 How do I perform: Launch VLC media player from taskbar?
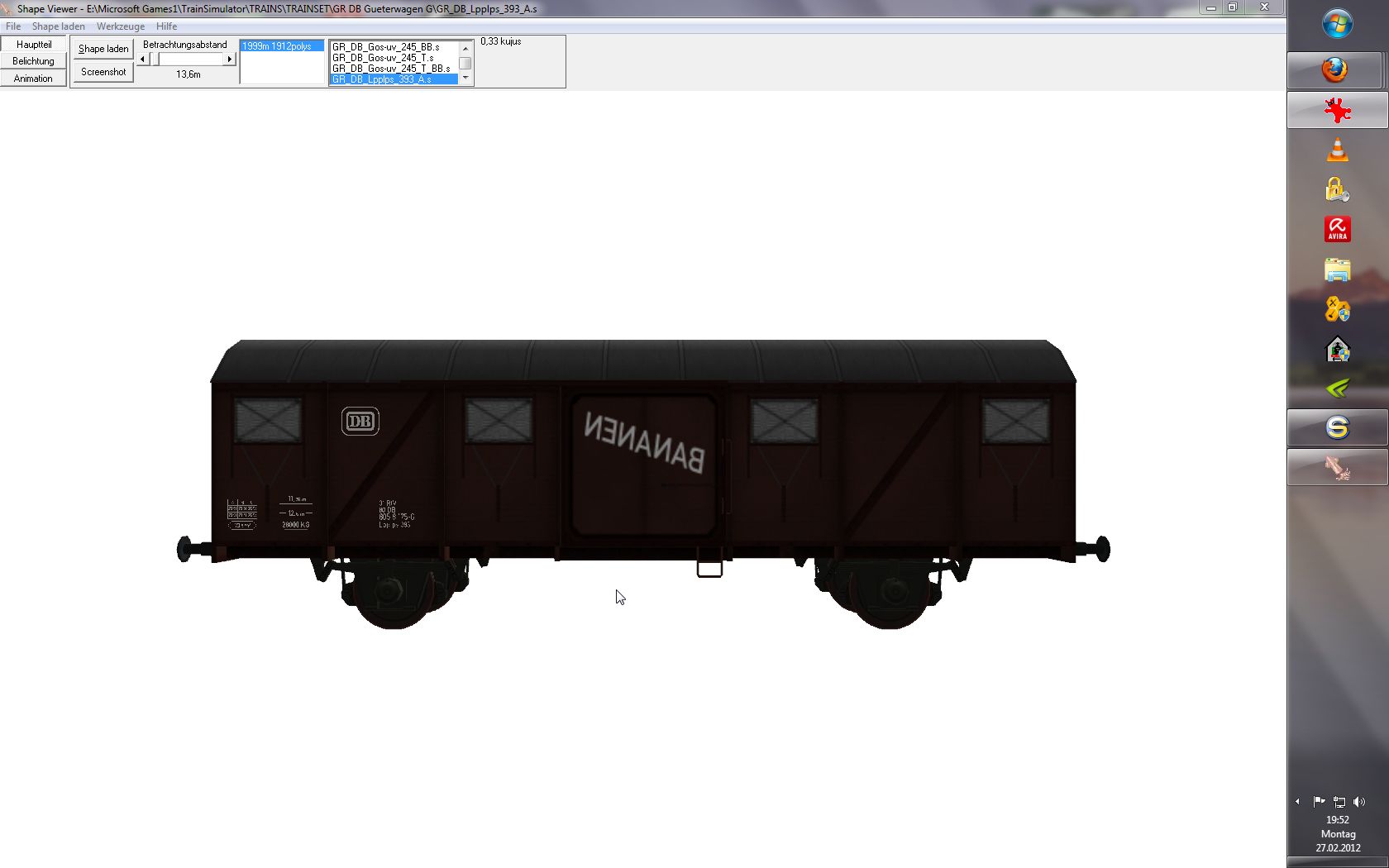coord(1337,150)
